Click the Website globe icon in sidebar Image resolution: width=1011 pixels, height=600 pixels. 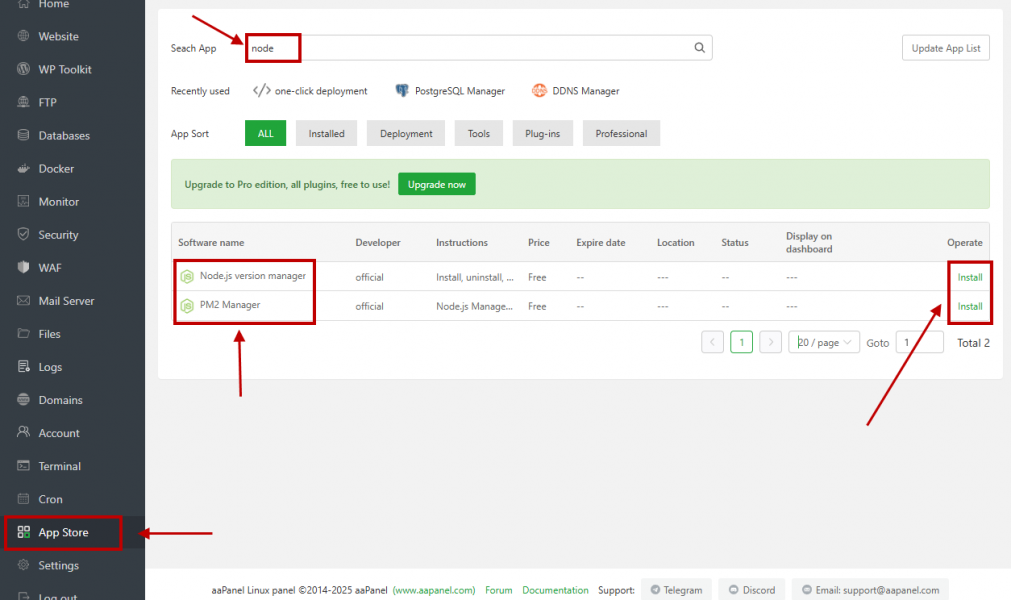tap(23, 36)
